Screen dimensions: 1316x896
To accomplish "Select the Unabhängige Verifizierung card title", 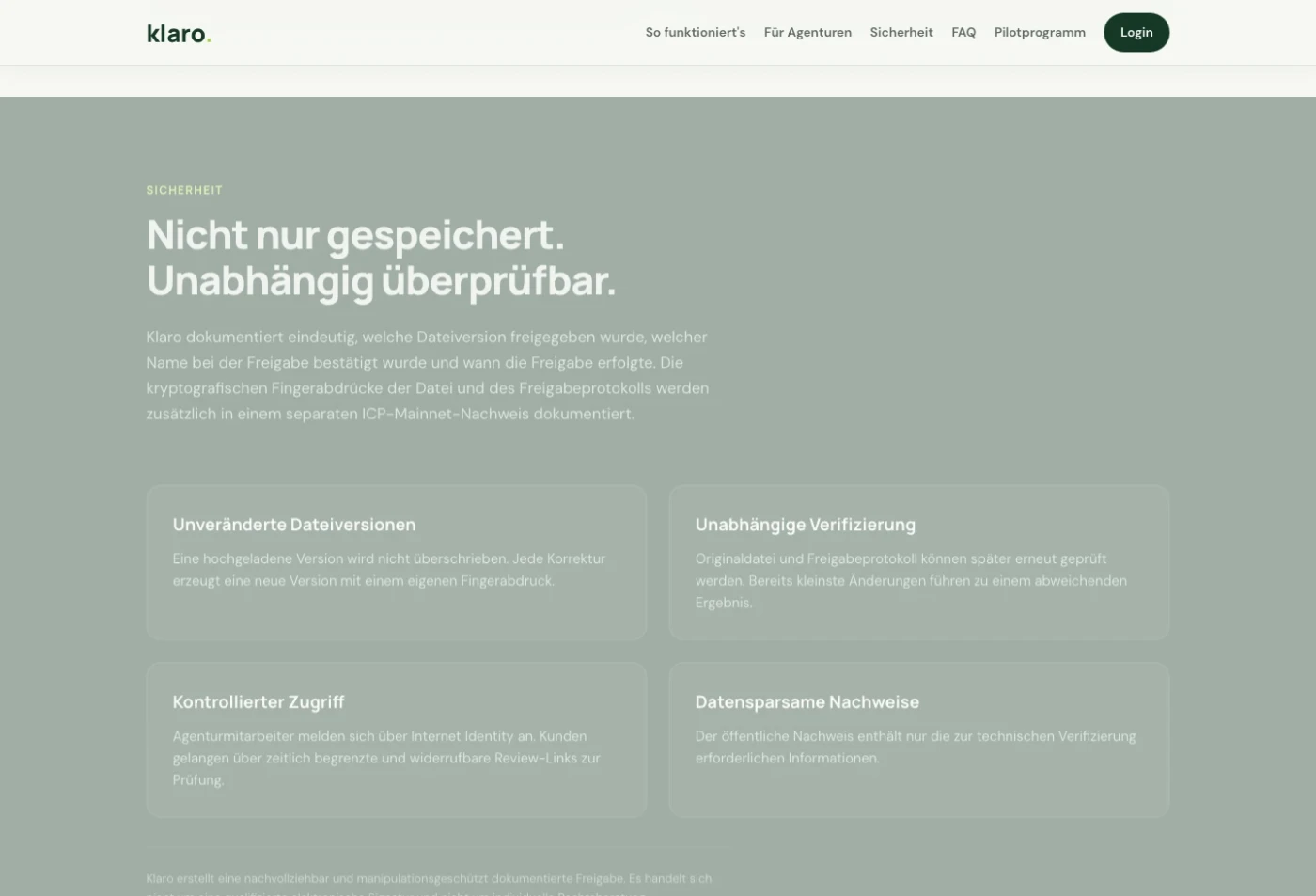I will point(806,525).
